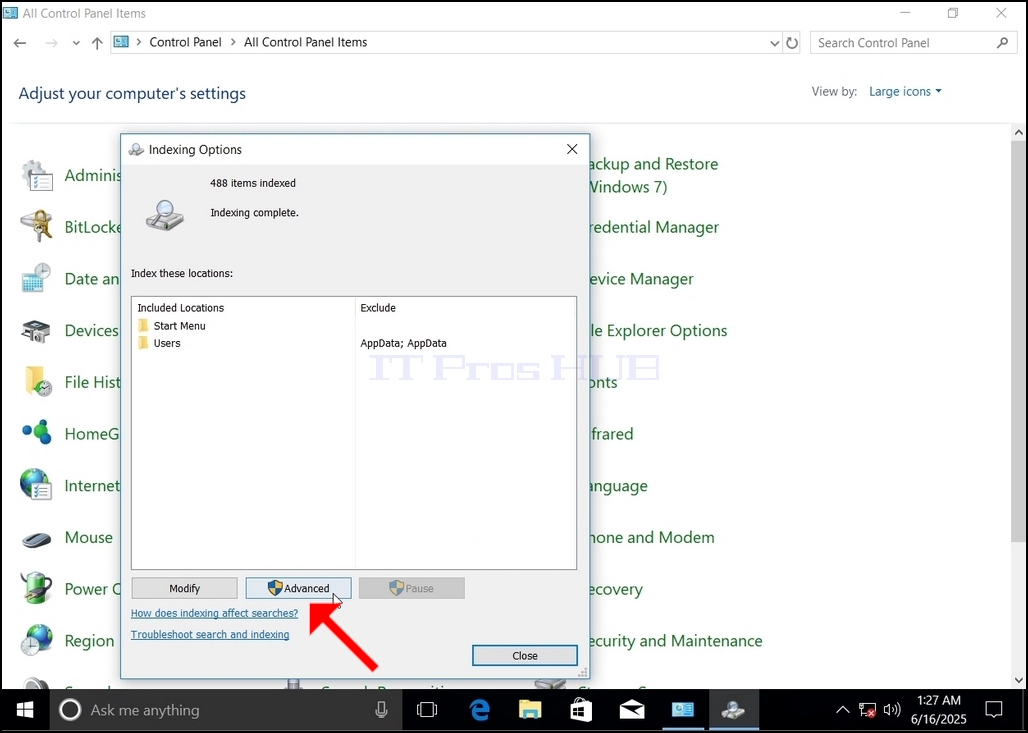Open the Windows Start button
This screenshot has height=733, width=1028.
pos(25,710)
